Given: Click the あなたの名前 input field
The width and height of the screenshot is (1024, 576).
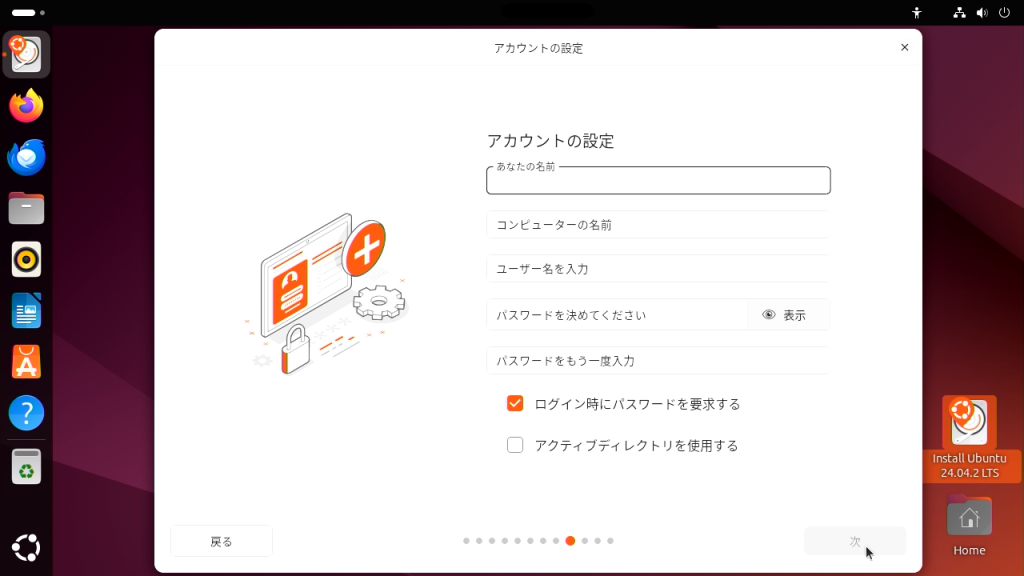Looking at the screenshot, I should click(x=658, y=180).
